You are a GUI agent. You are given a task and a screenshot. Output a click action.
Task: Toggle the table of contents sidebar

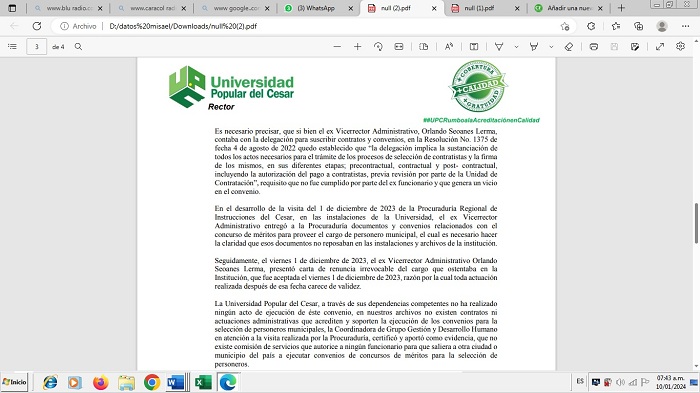tap(12, 46)
